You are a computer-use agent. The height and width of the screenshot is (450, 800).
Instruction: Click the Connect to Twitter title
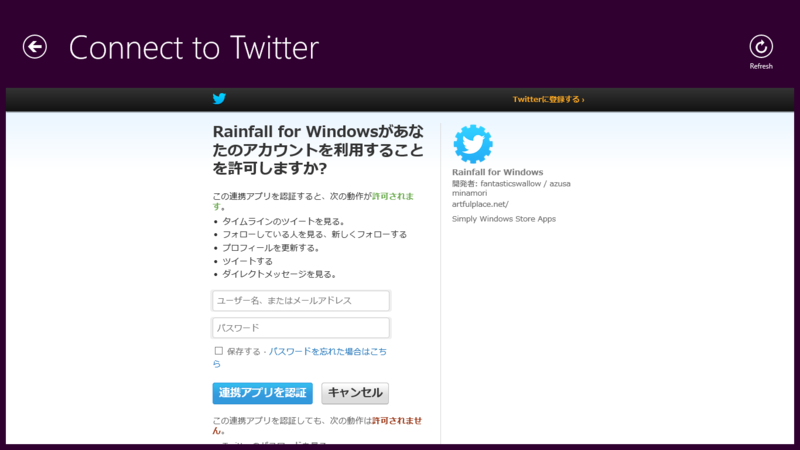point(194,47)
